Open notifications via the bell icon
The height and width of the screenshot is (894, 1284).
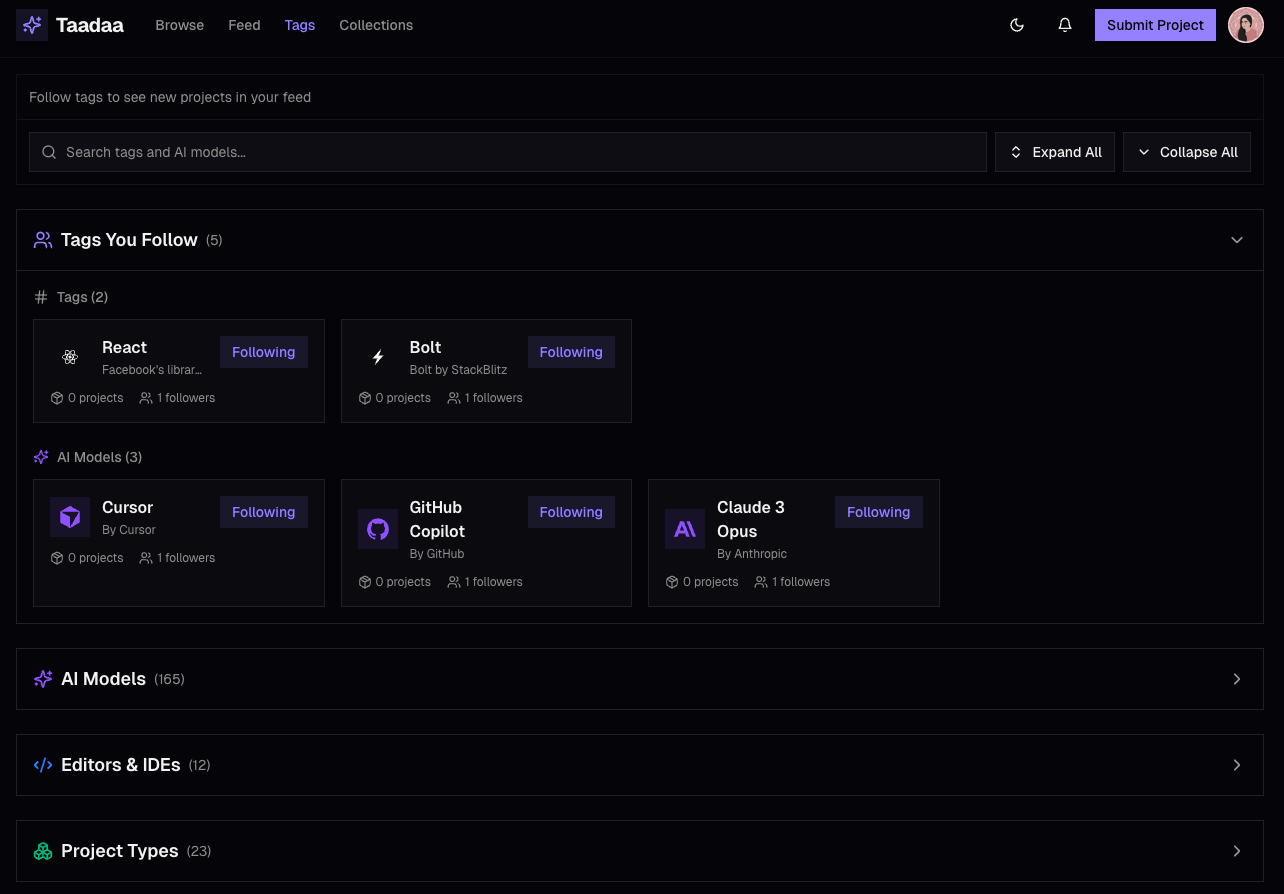coord(1065,25)
